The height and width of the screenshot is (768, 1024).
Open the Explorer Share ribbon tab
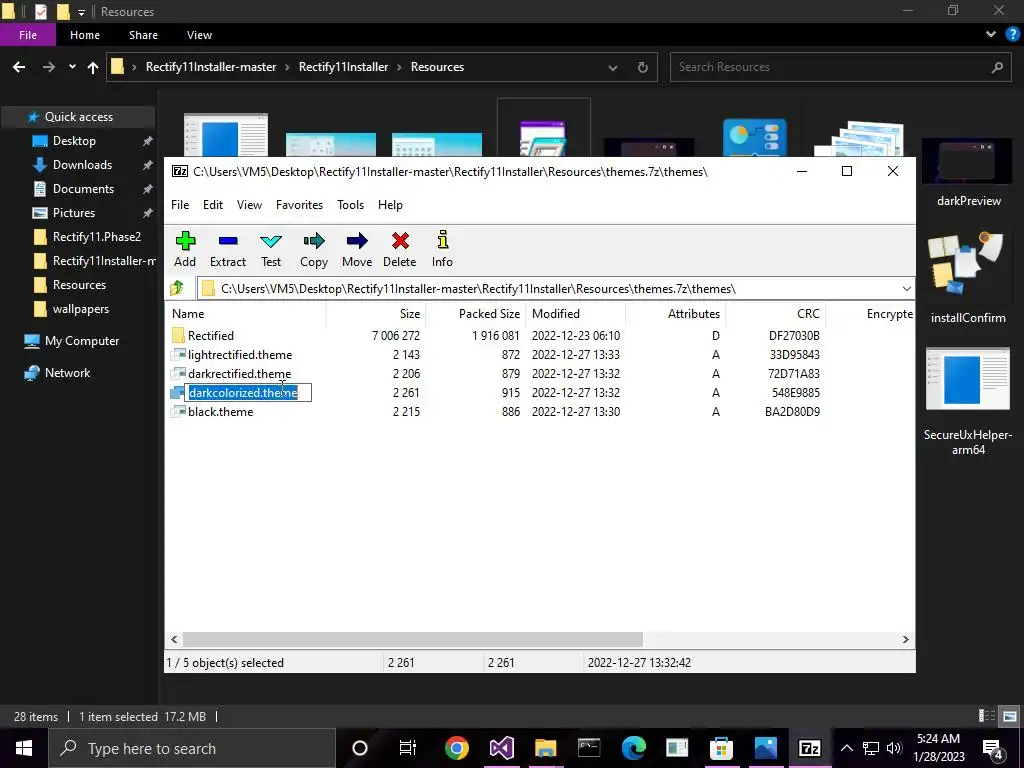pos(143,35)
